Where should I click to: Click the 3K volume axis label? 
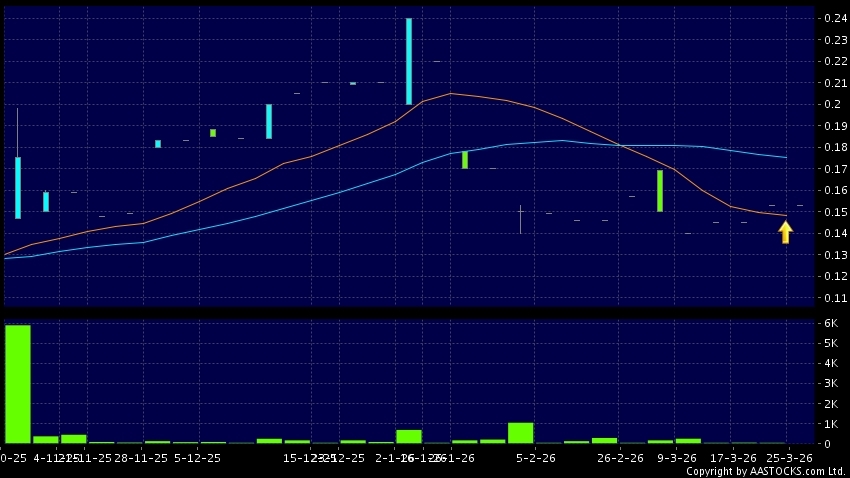[x=830, y=383]
